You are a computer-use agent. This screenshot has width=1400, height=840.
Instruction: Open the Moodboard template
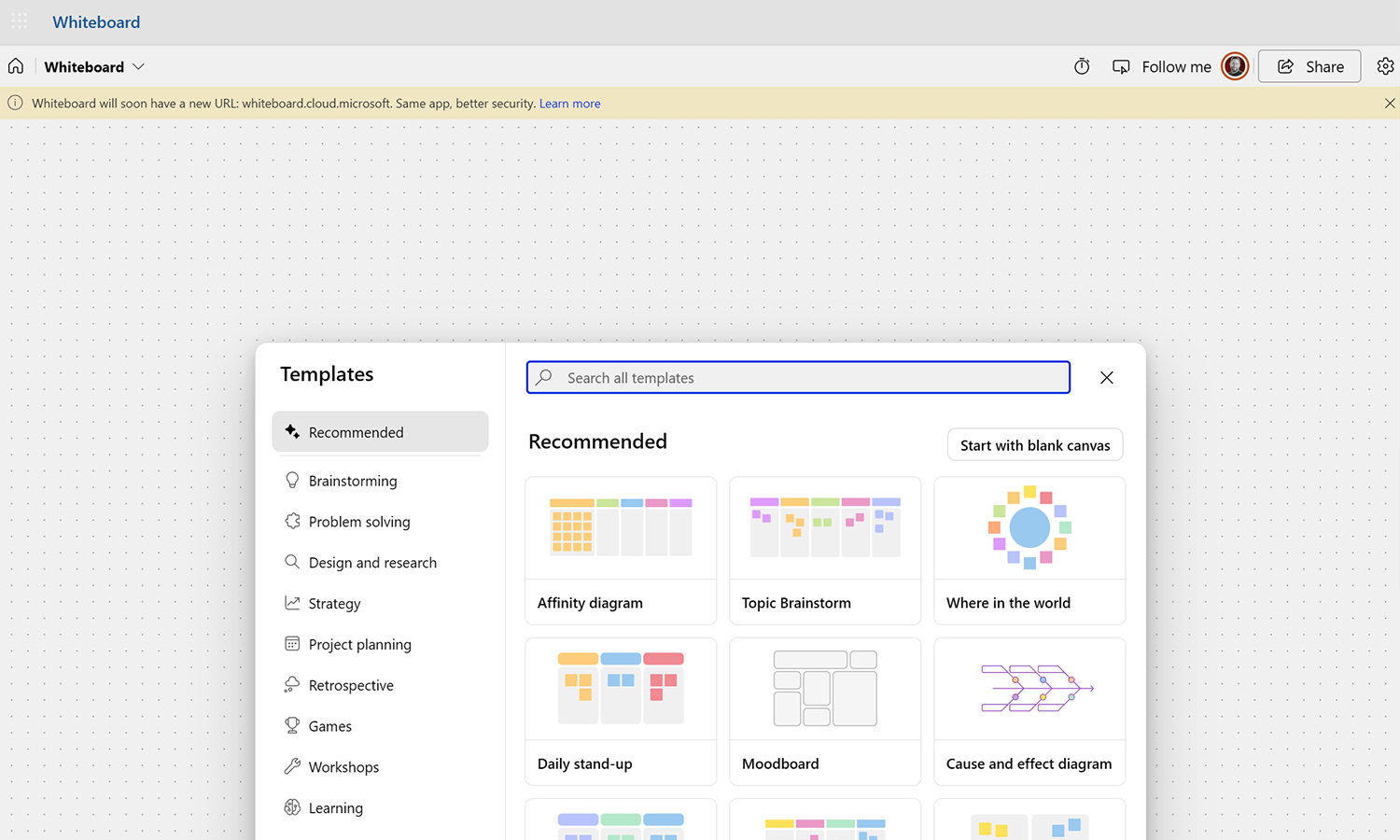pos(824,711)
